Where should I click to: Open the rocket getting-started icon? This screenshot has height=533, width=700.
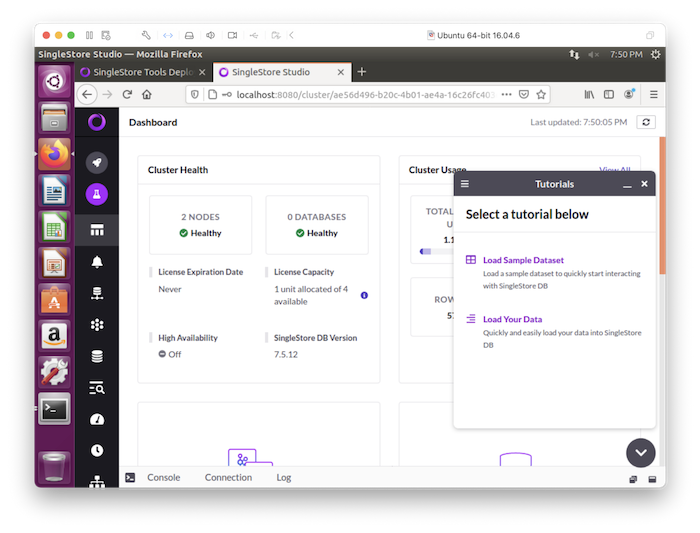coord(97,162)
